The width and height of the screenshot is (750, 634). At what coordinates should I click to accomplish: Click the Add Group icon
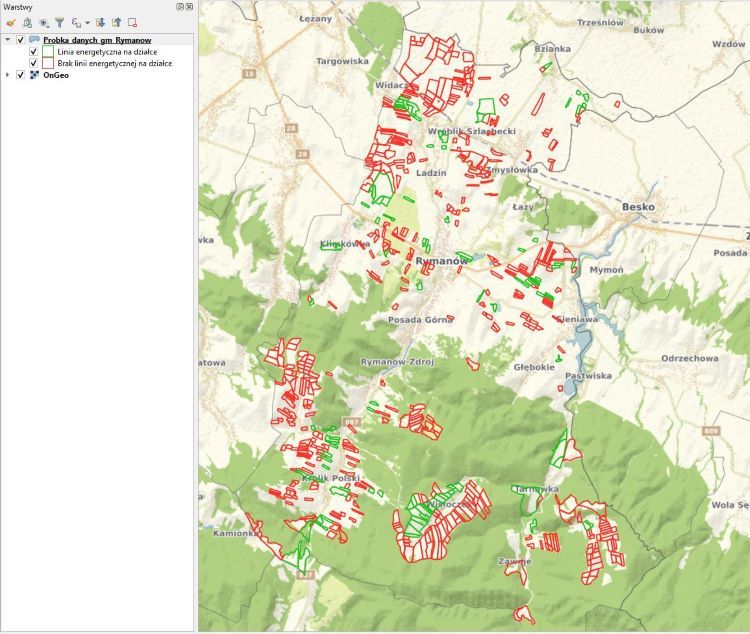coord(27,21)
